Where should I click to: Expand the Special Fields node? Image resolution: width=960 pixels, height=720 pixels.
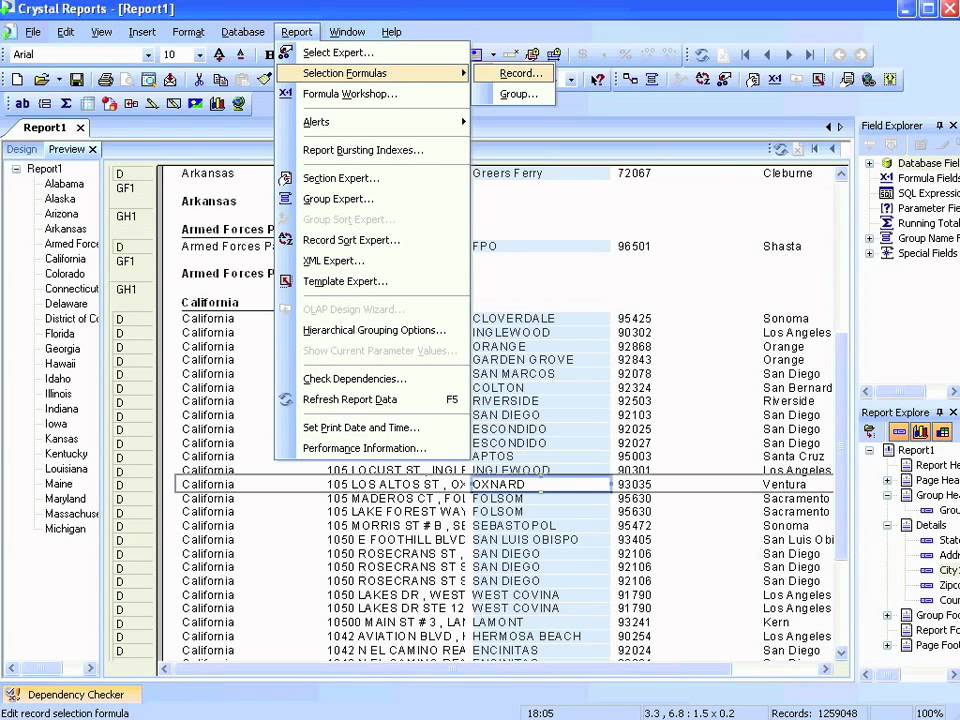[x=869, y=253]
